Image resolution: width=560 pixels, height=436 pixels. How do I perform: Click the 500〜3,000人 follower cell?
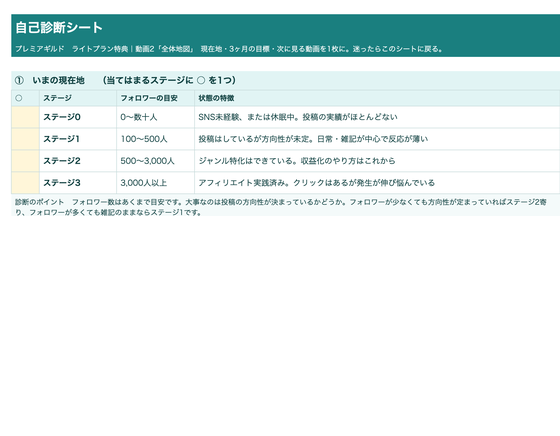pyautogui.click(x=155, y=161)
